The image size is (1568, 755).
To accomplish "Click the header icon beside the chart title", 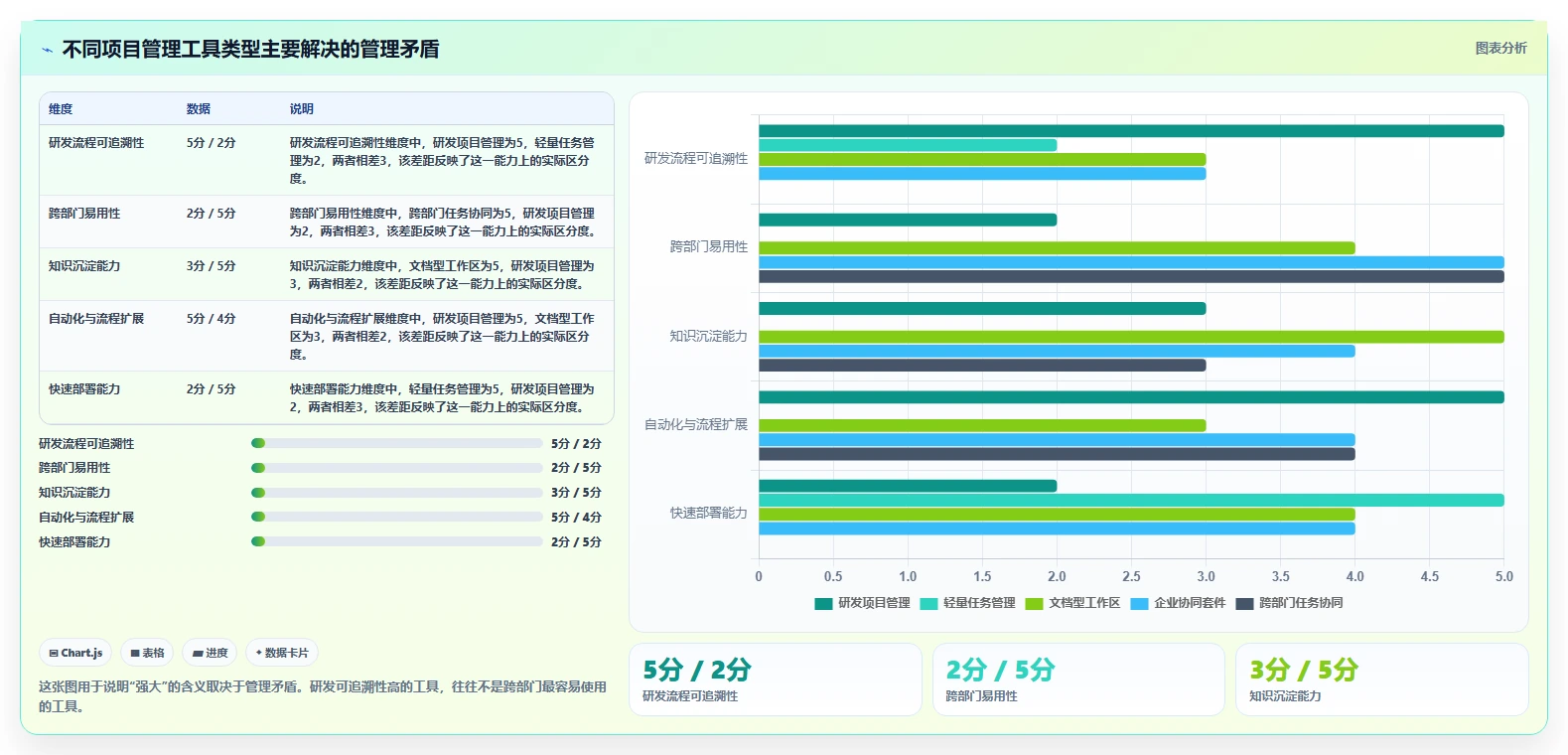I will pyautogui.click(x=47, y=50).
